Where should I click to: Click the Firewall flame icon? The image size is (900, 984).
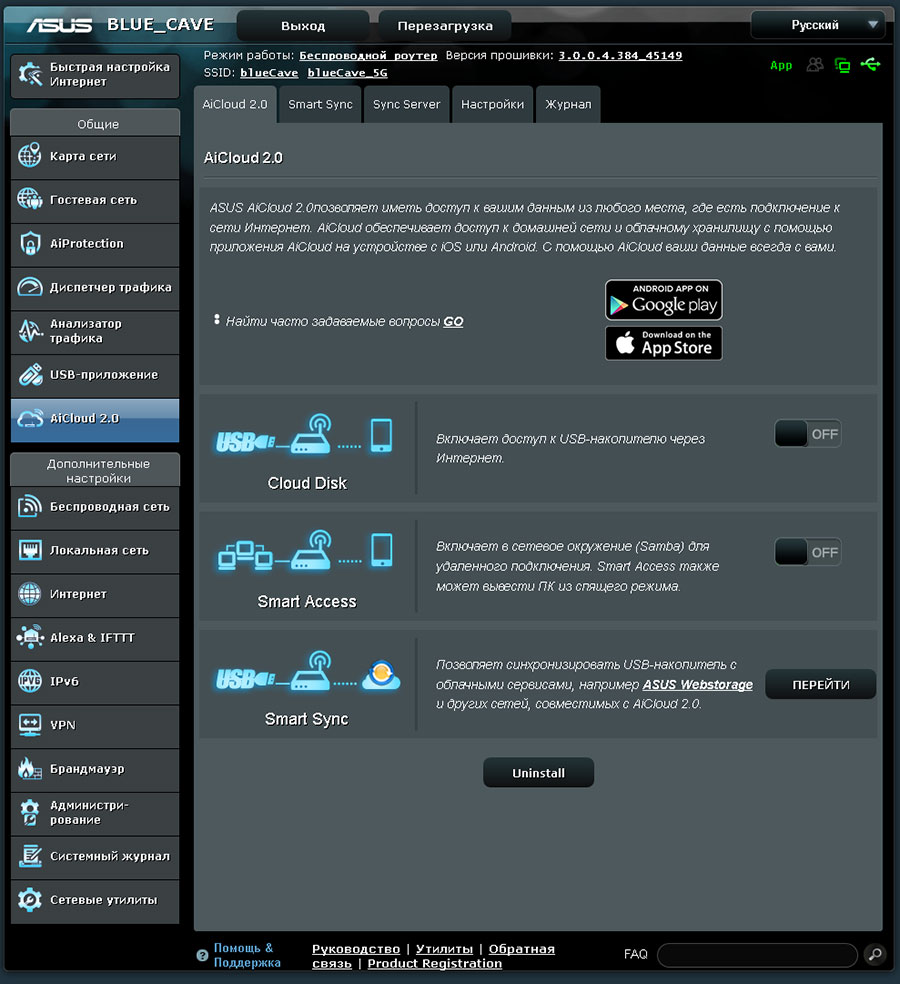coord(29,768)
